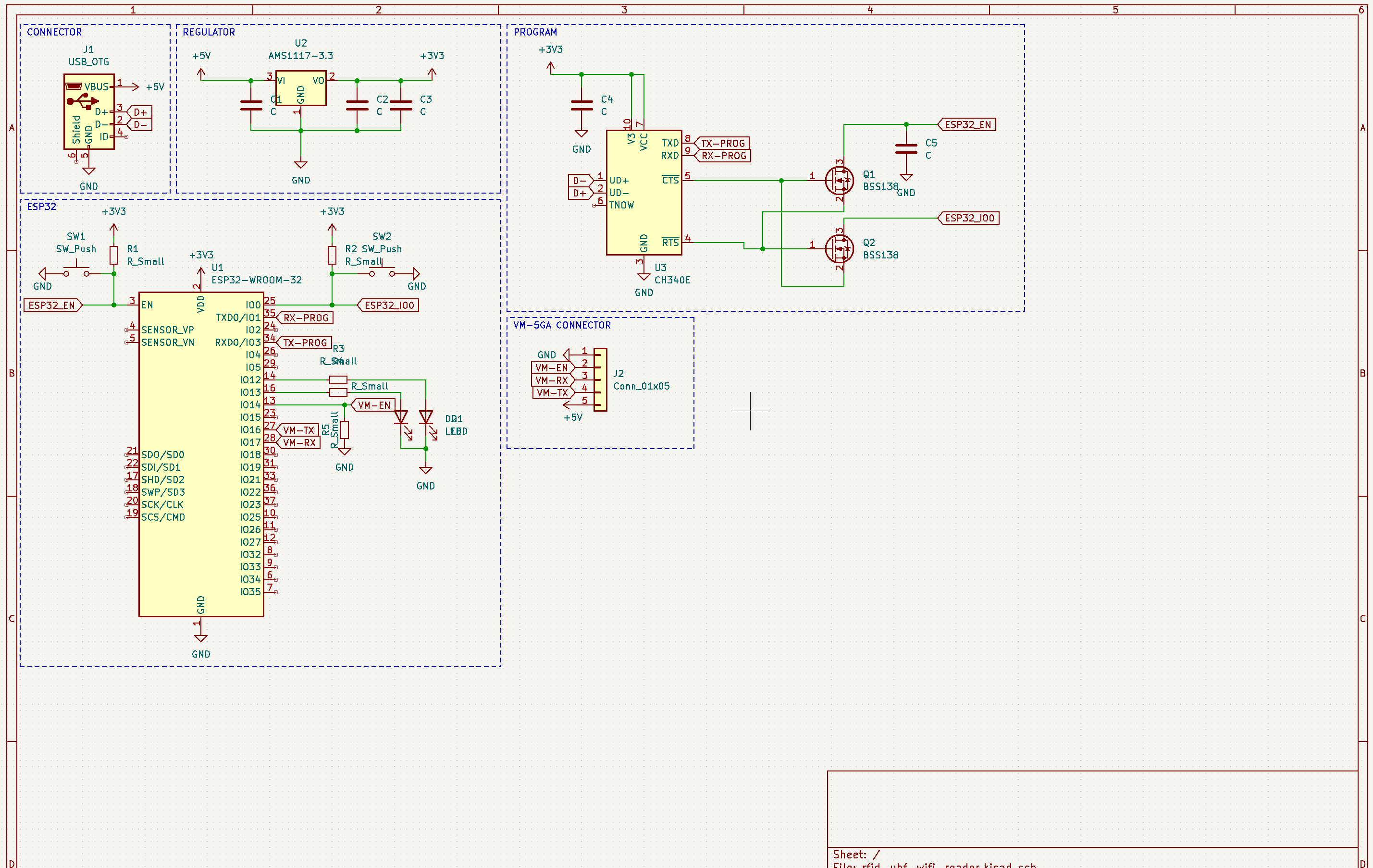The width and height of the screenshot is (1373, 868).
Task: Select resistor R1 next to SW1
Action: 114,256
